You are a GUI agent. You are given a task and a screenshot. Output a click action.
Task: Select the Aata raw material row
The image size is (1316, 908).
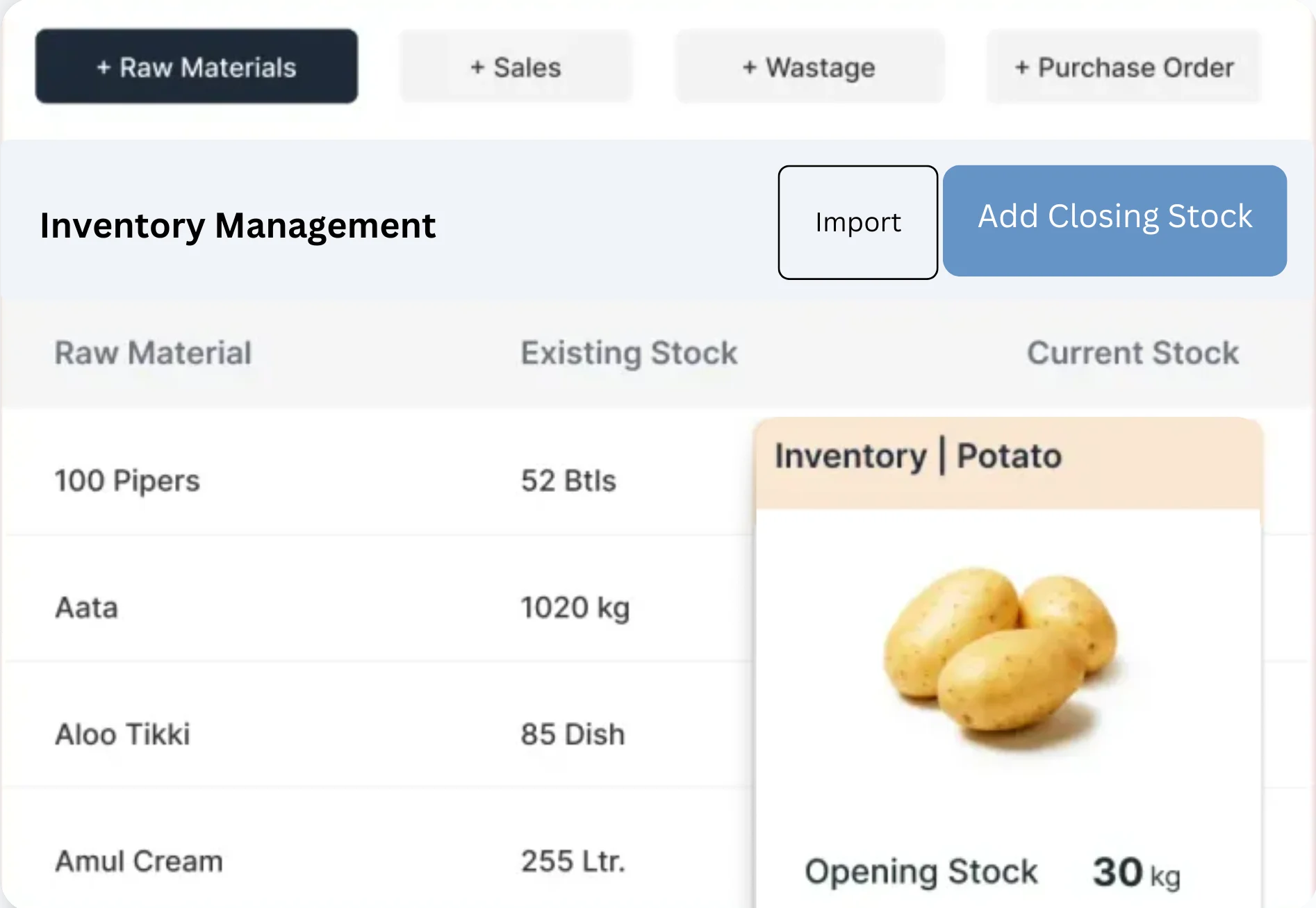(87, 608)
